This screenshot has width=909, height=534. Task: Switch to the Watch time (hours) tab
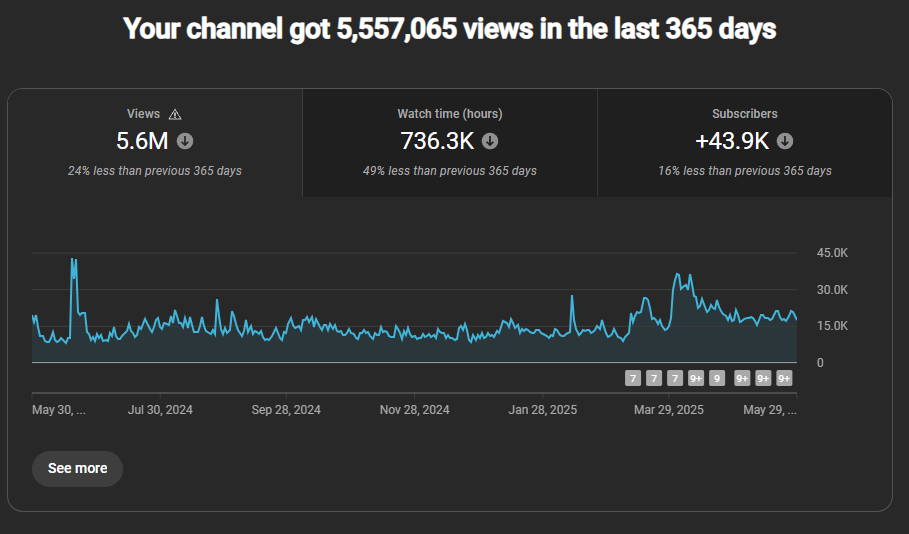[450, 143]
